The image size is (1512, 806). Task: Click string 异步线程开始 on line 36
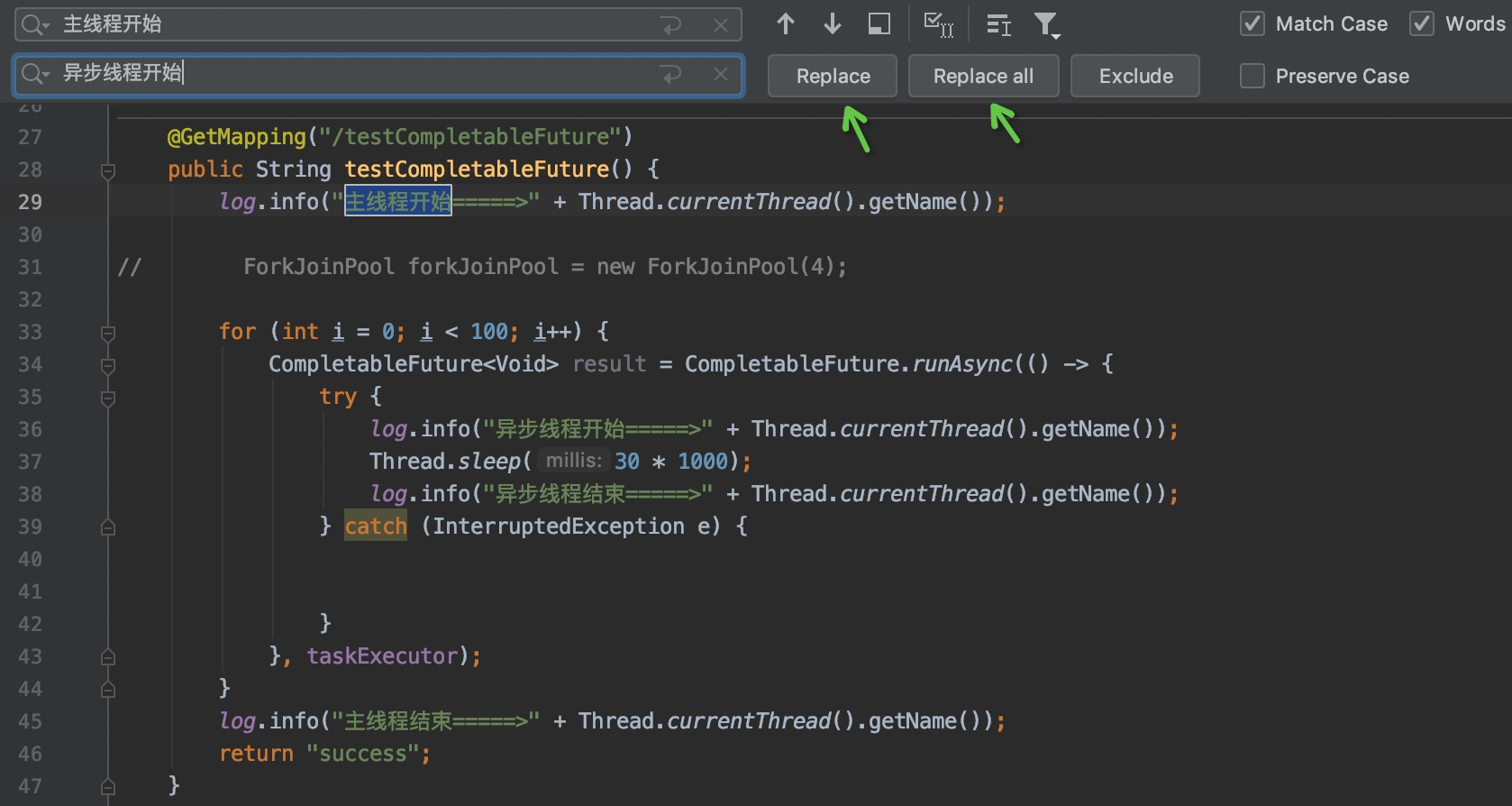pos(560,429)
